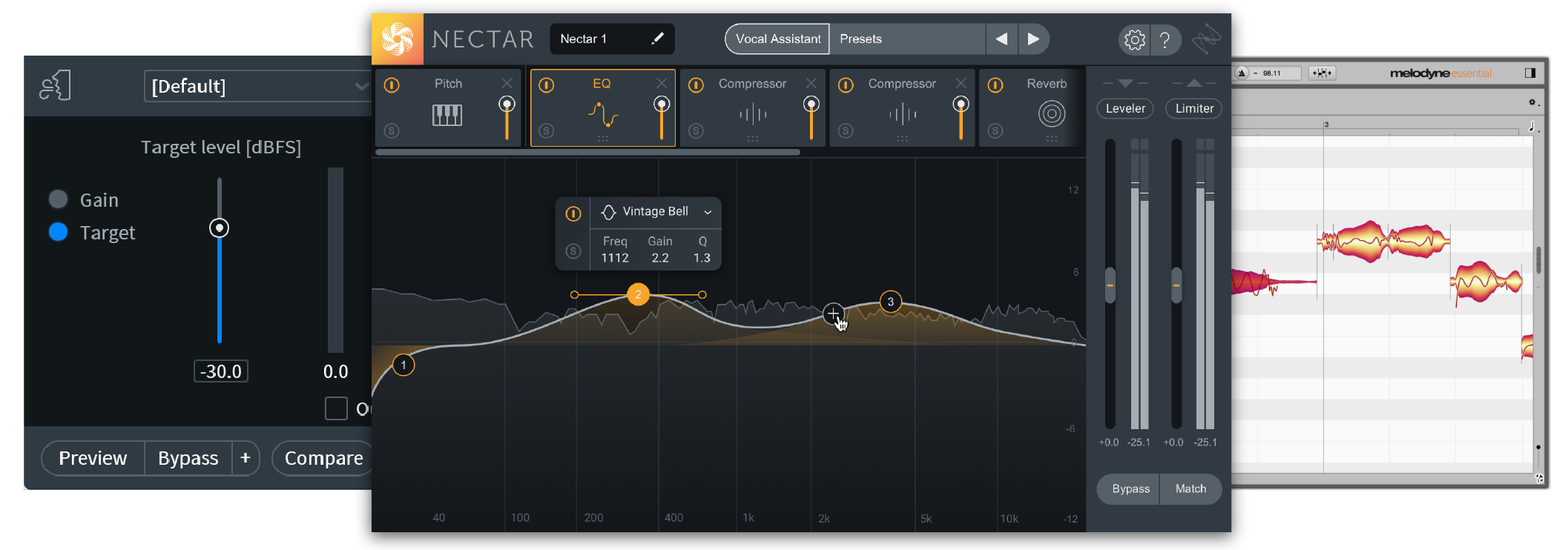The height and width of the screenshot is (550, 1568).
Task: Click Bypass in the Nectar output section
Action: [1130, 489]
